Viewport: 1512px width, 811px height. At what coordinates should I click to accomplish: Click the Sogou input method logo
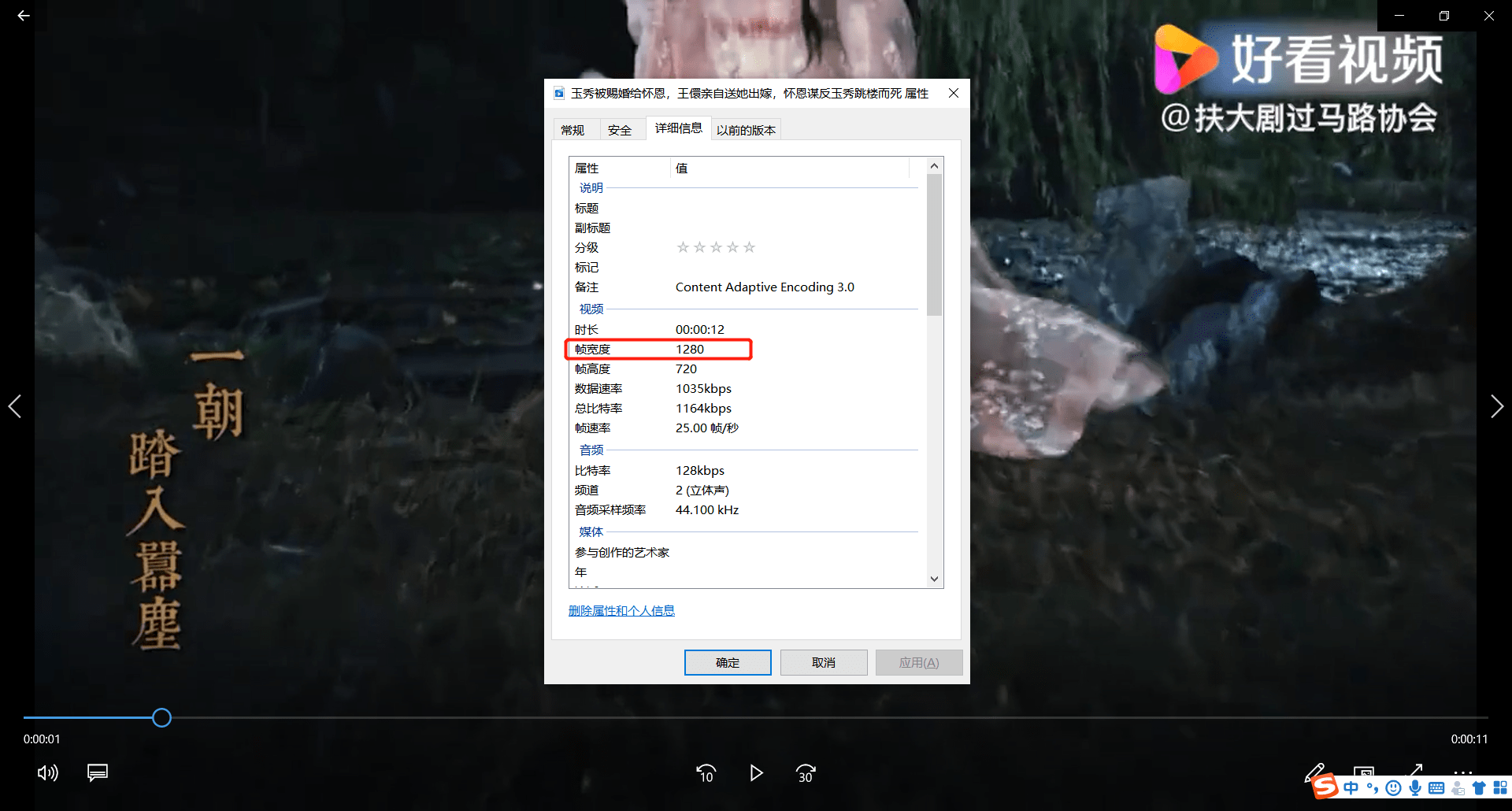coord(1325,787)
